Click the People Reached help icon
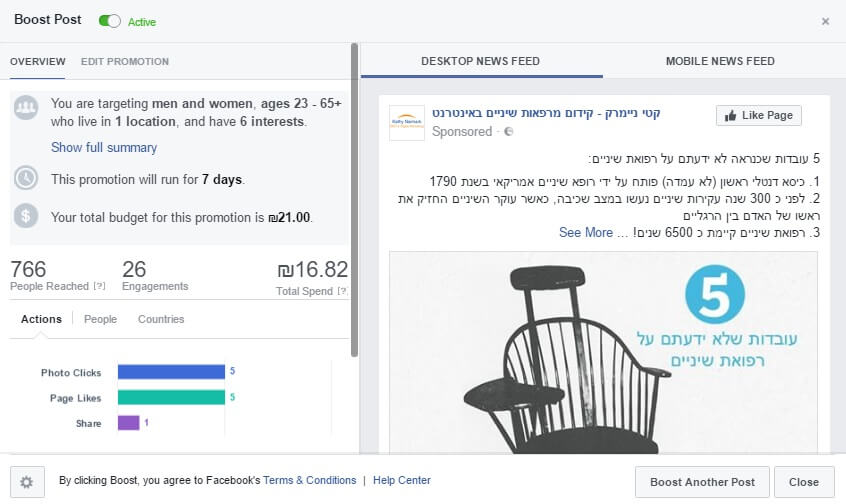 (99, 286)
